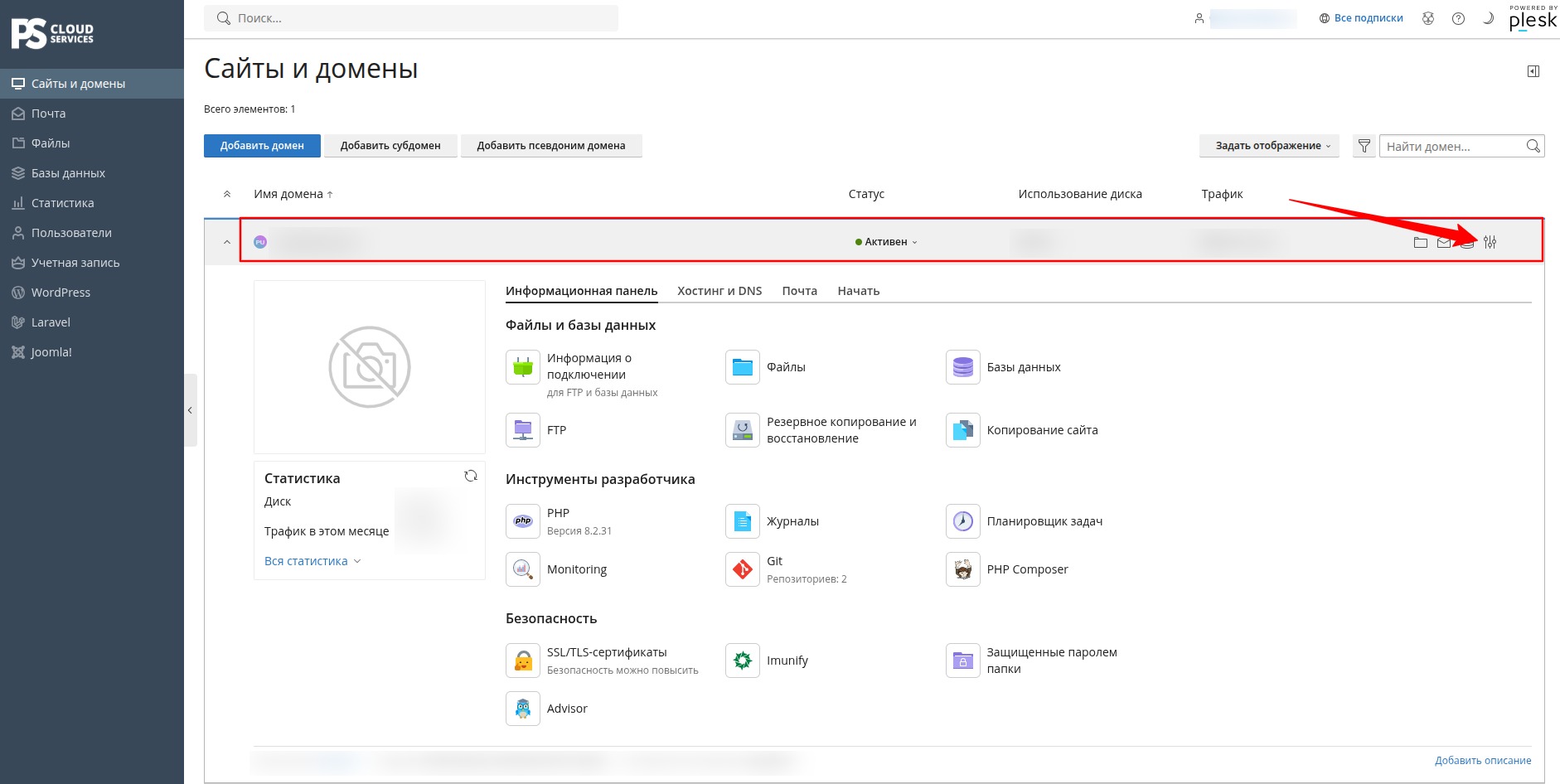This screenshot has width=1560, height=784.
Task: Open Account in the sidebar
Action: [x=92, y=263]
